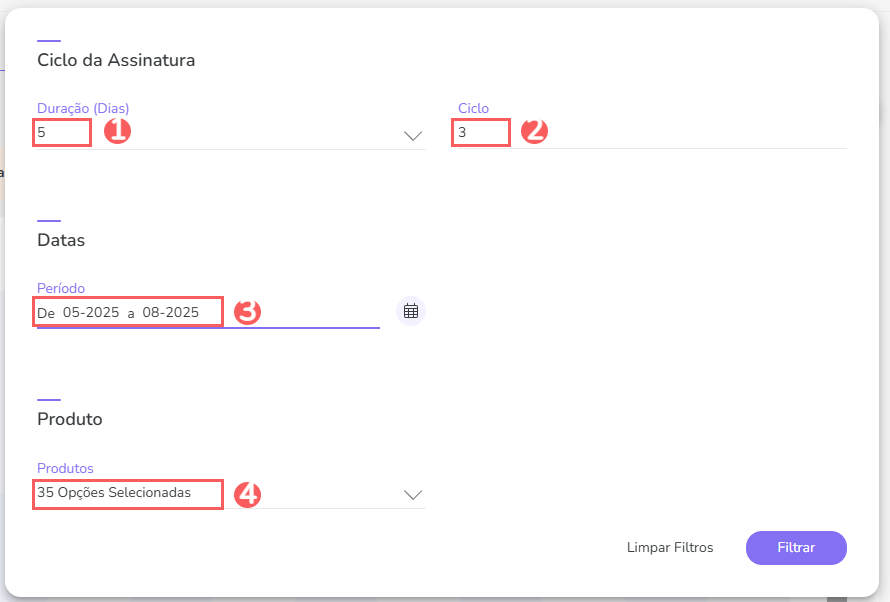Click the 'Produtos' field label
The height and width of the screenshot is (602, 890).
tap(65, 468)
